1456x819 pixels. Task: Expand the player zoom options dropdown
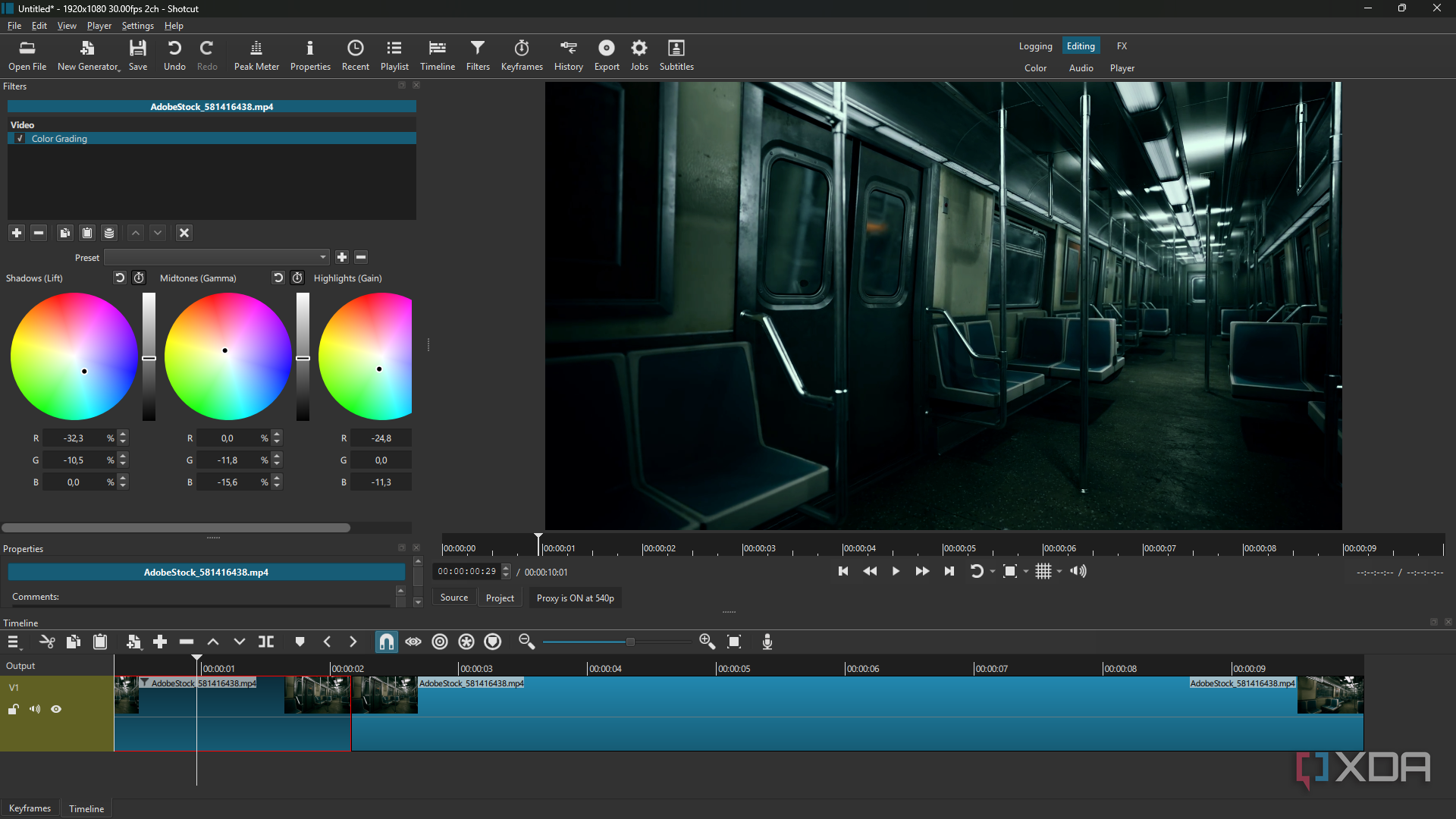1026,571
